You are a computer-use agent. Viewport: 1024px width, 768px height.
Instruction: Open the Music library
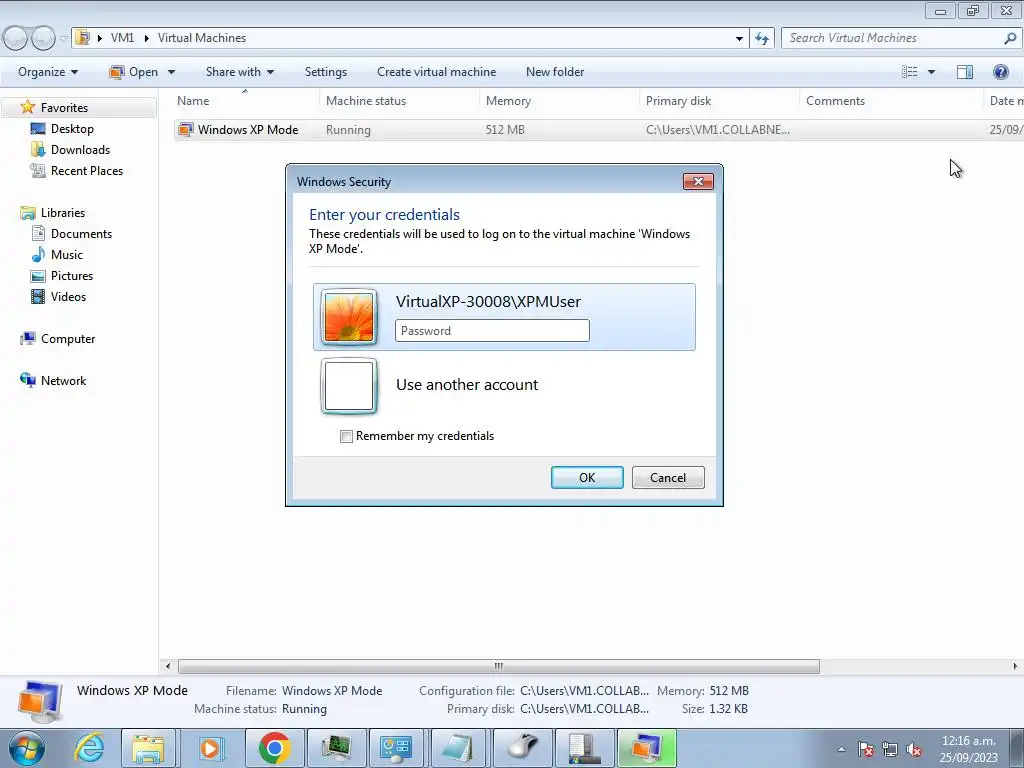coord(67,255)
